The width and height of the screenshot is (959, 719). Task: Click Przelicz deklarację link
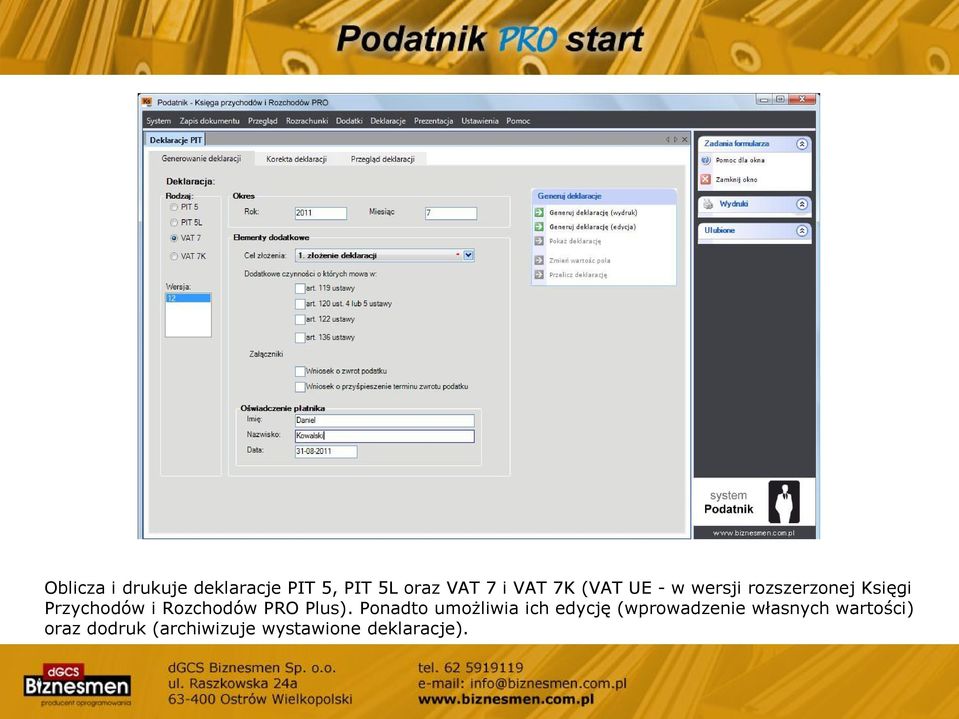coord(578,275)
